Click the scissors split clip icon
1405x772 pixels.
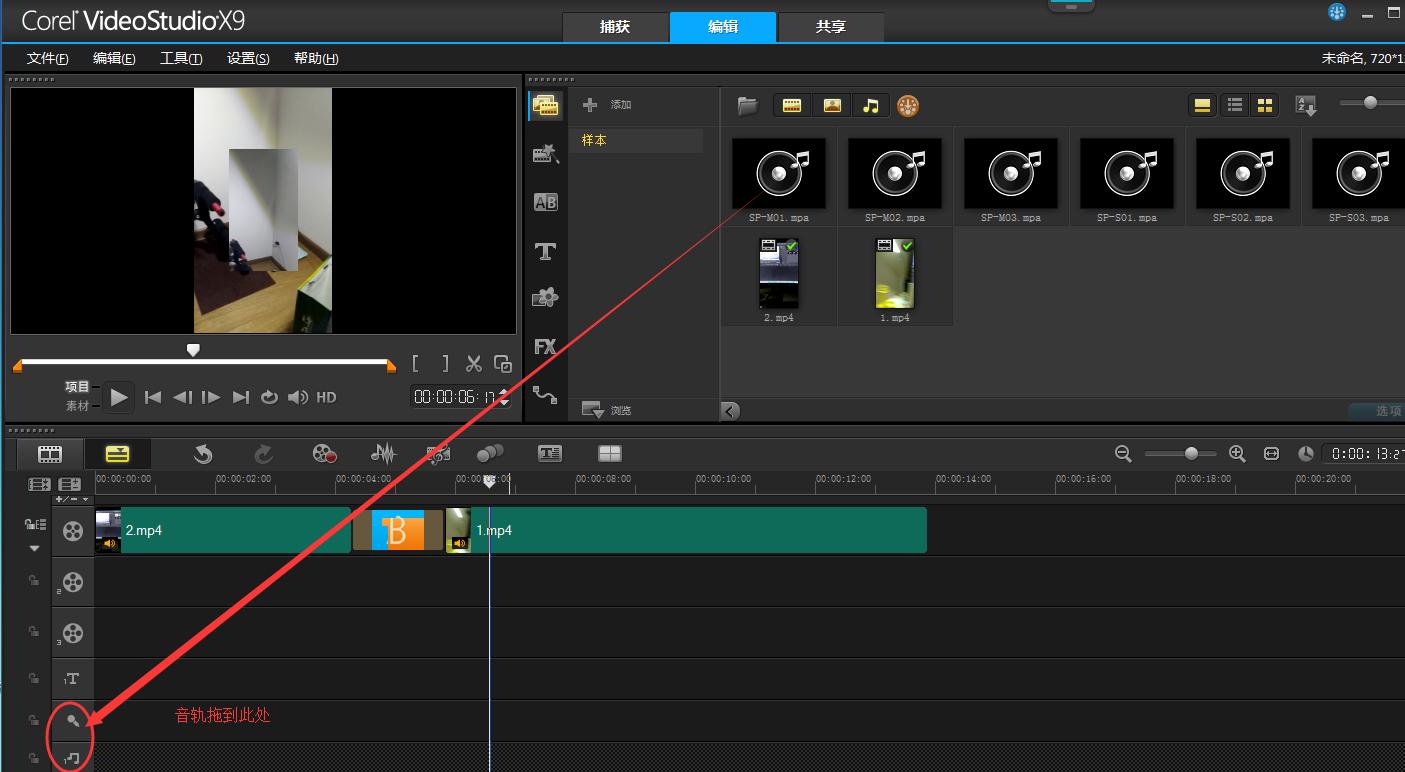coord(474,364)
